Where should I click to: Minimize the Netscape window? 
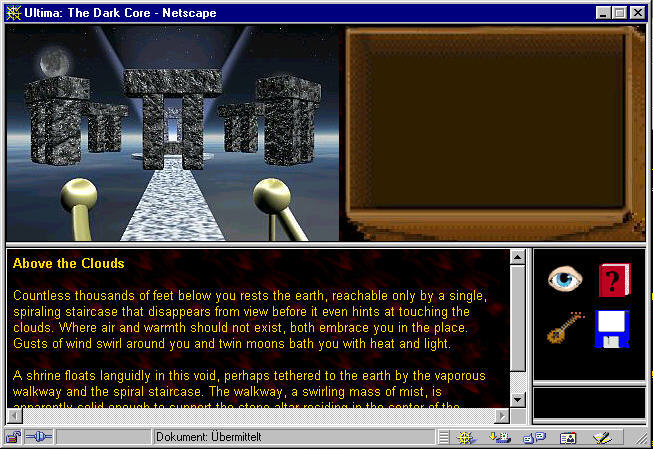coord(603,13)
